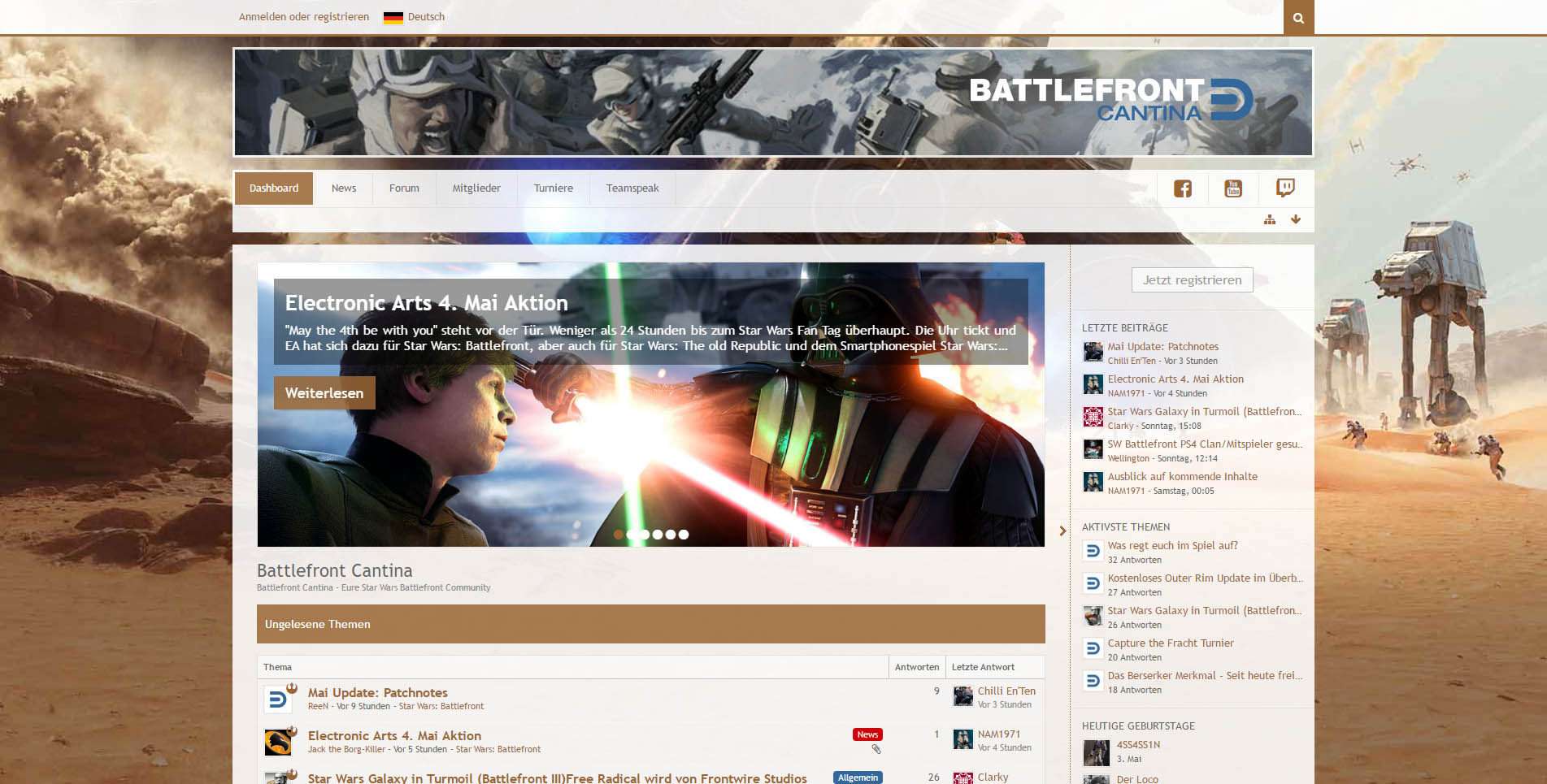
Task: Click icon beside Das Berserker Merkmal
Action: click(x=1093, y=681)
